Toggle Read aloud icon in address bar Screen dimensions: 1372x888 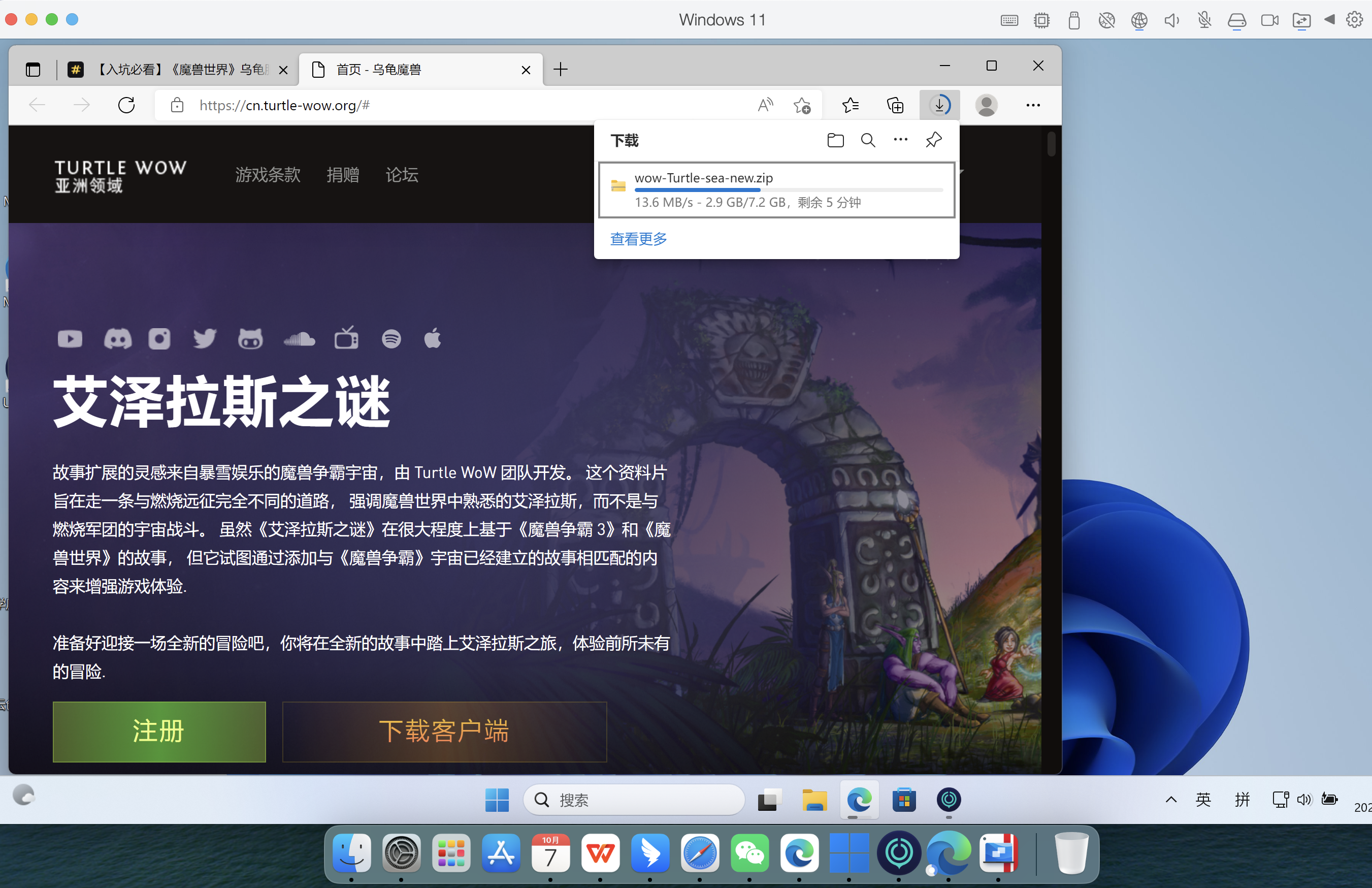pos(765,105)
